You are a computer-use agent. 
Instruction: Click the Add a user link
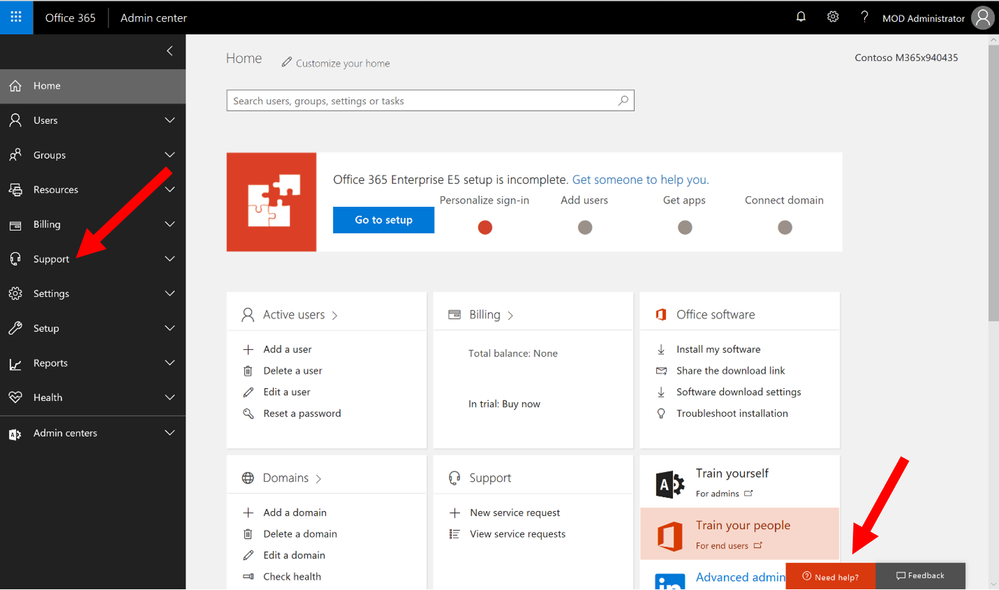pos(287,349)
